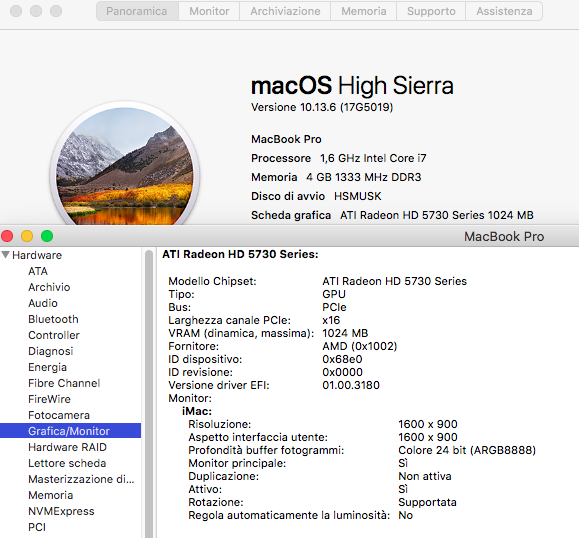This screenshot has height=538, width=579.
Task: Click the Processore 1,6 GHz Intel Core i7 value
Action: 373,158
